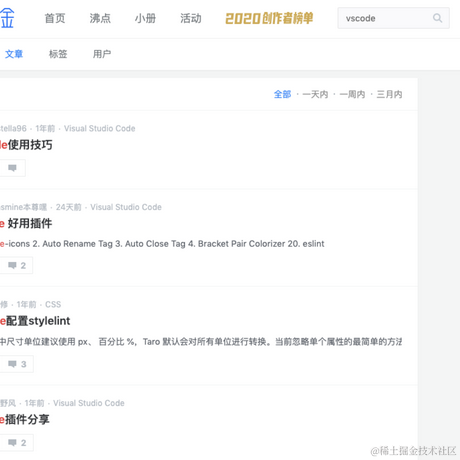
Task: Open the 使用技巧 article title
Action: pyautogui.click(x=26, y=145)
